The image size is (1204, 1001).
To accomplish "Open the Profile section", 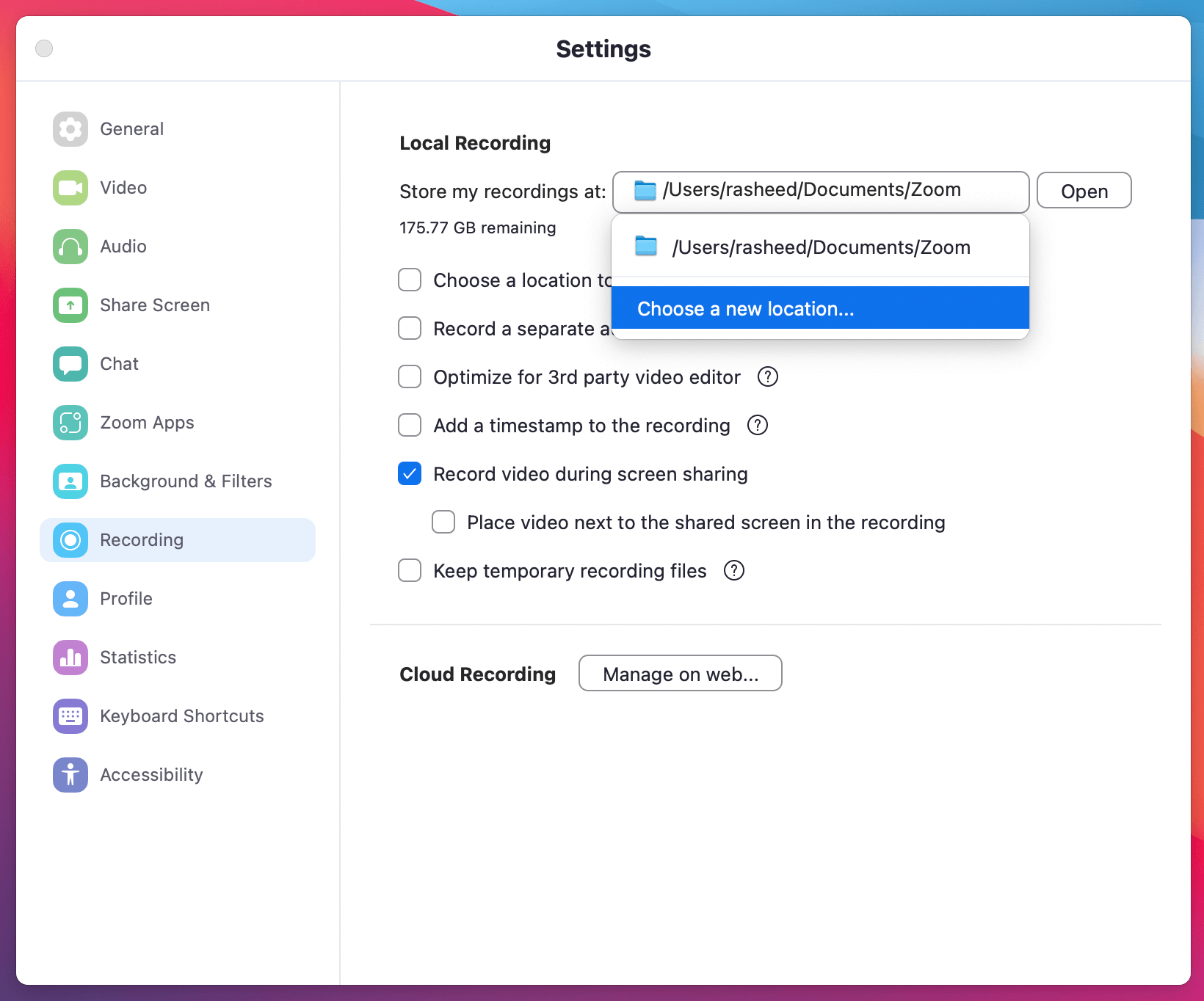I will (x=126, y=598).
